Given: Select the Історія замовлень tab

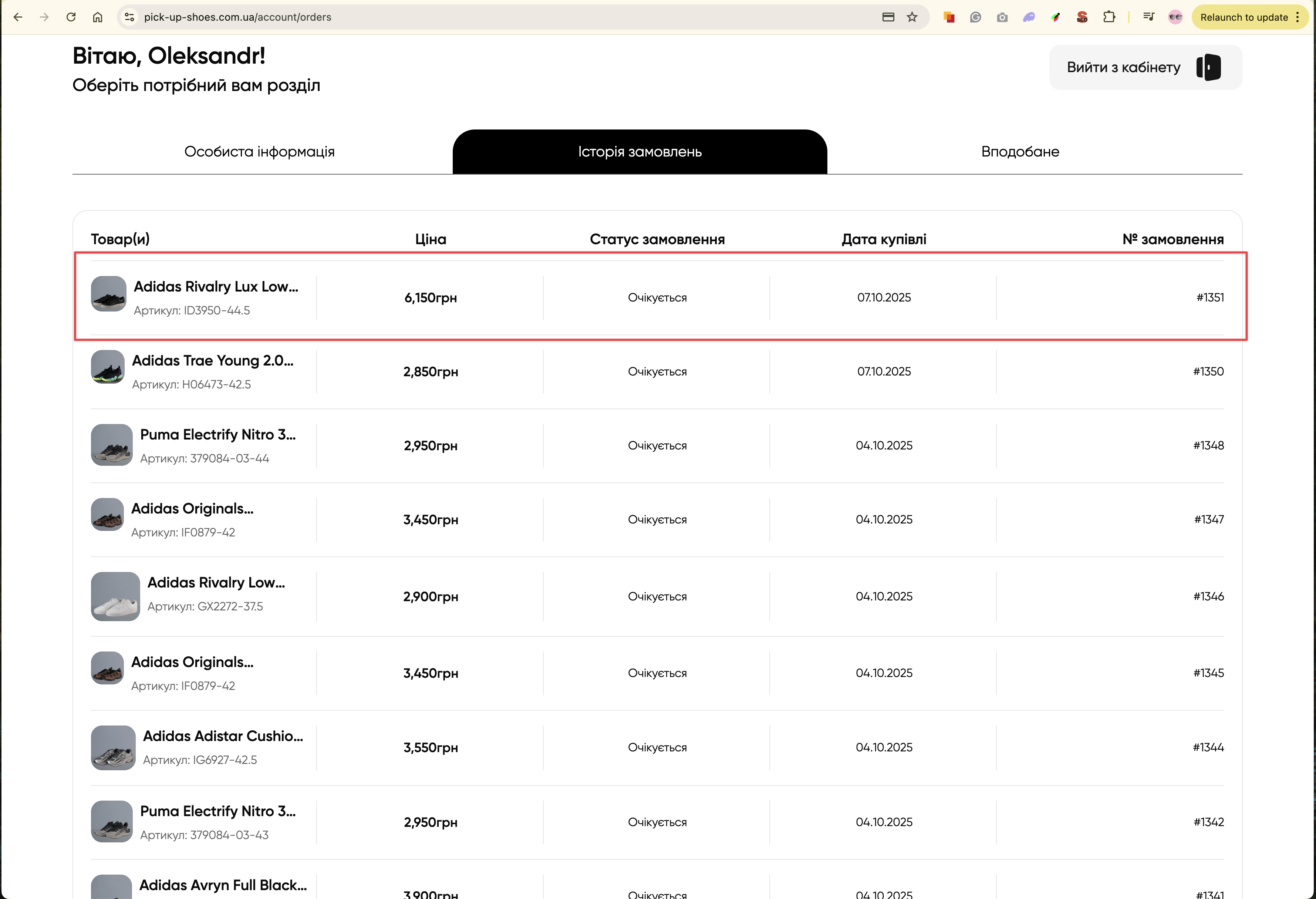Looking at the screenshot, I should coord(639,152).
